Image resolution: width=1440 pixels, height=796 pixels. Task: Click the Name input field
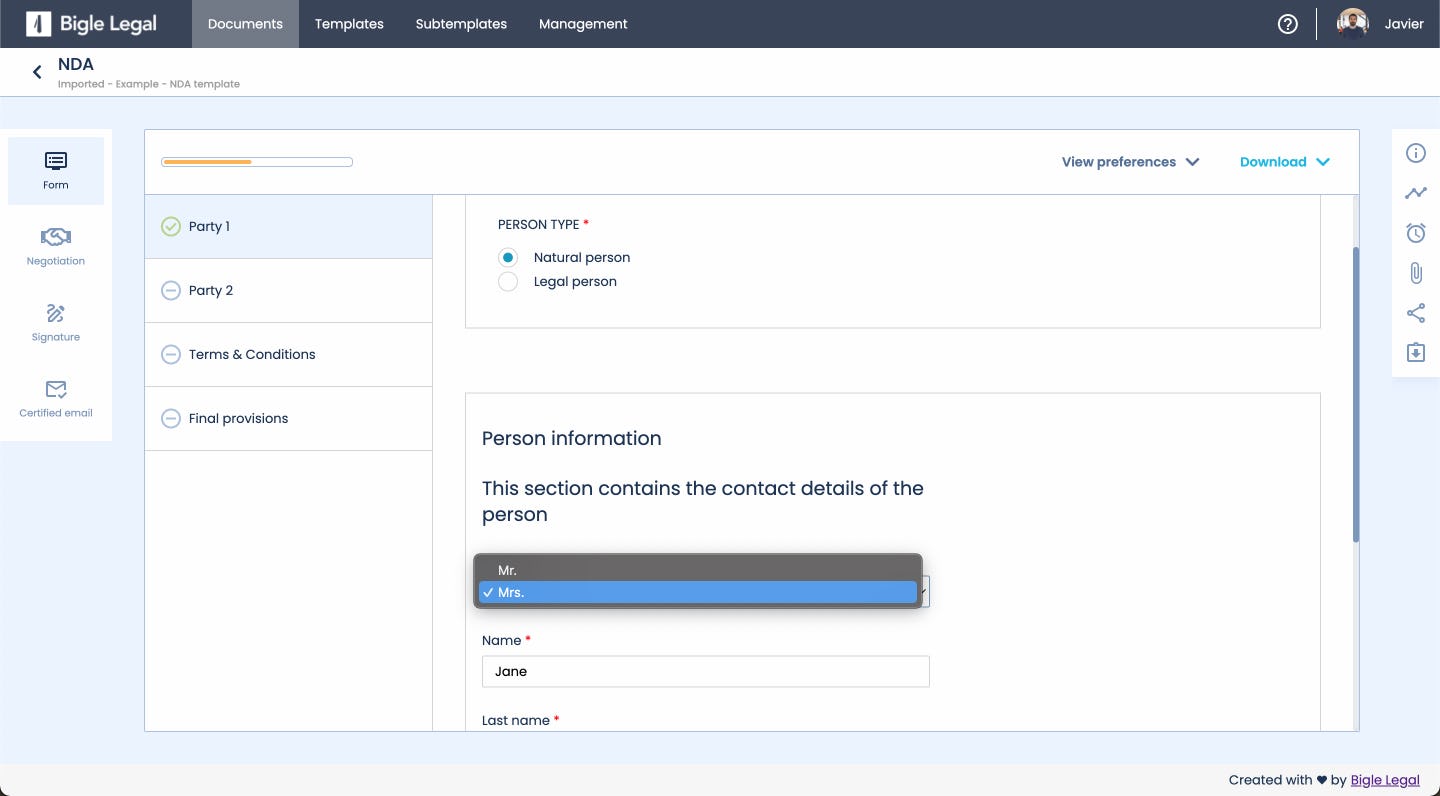coord(705,671)
